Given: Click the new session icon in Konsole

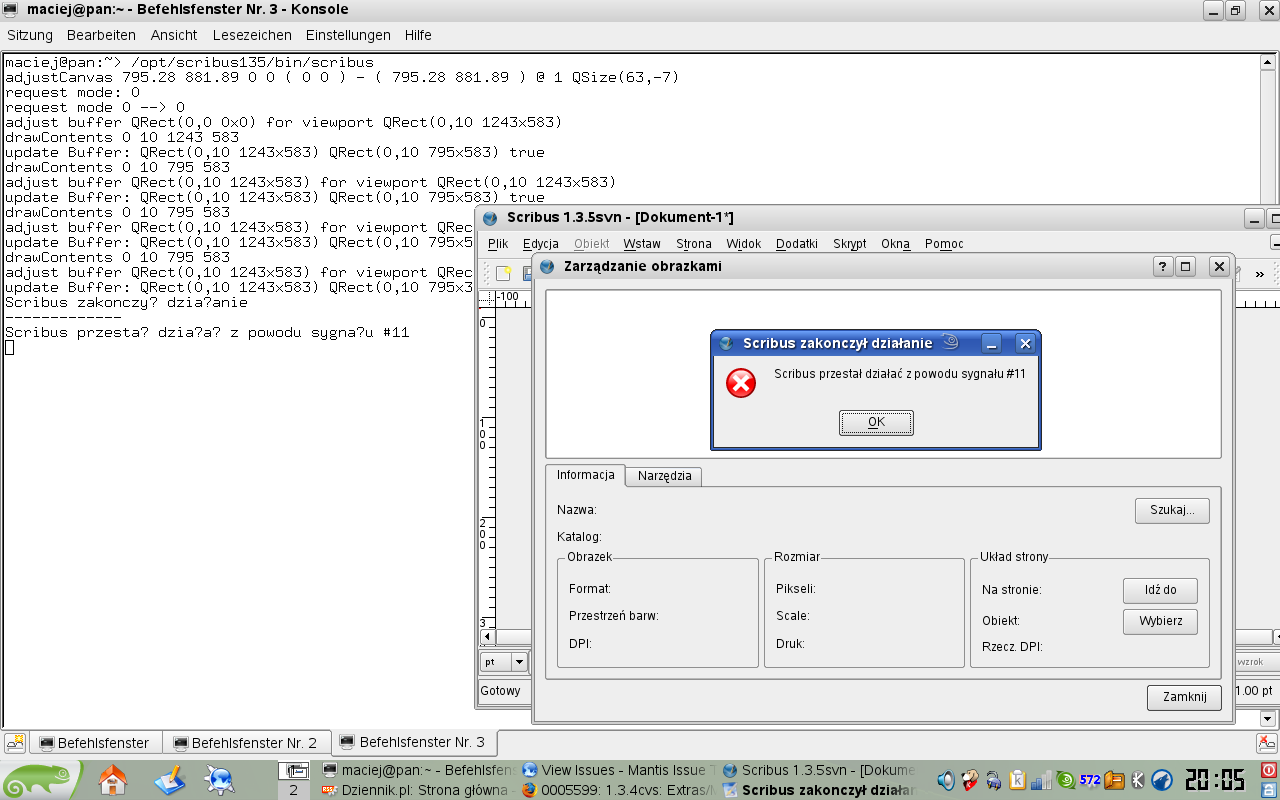Looking at the screenshot, I should (x=15, y=743).
